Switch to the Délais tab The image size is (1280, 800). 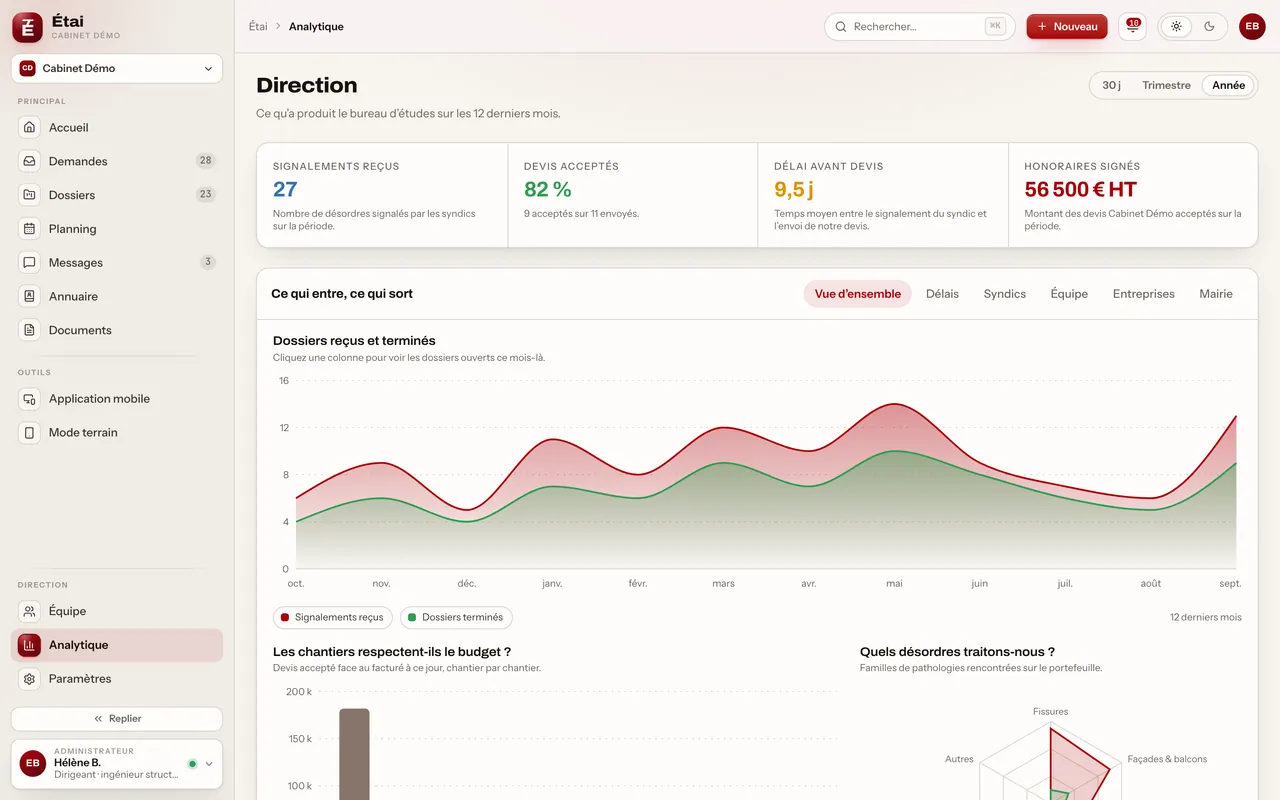[942, 294]
